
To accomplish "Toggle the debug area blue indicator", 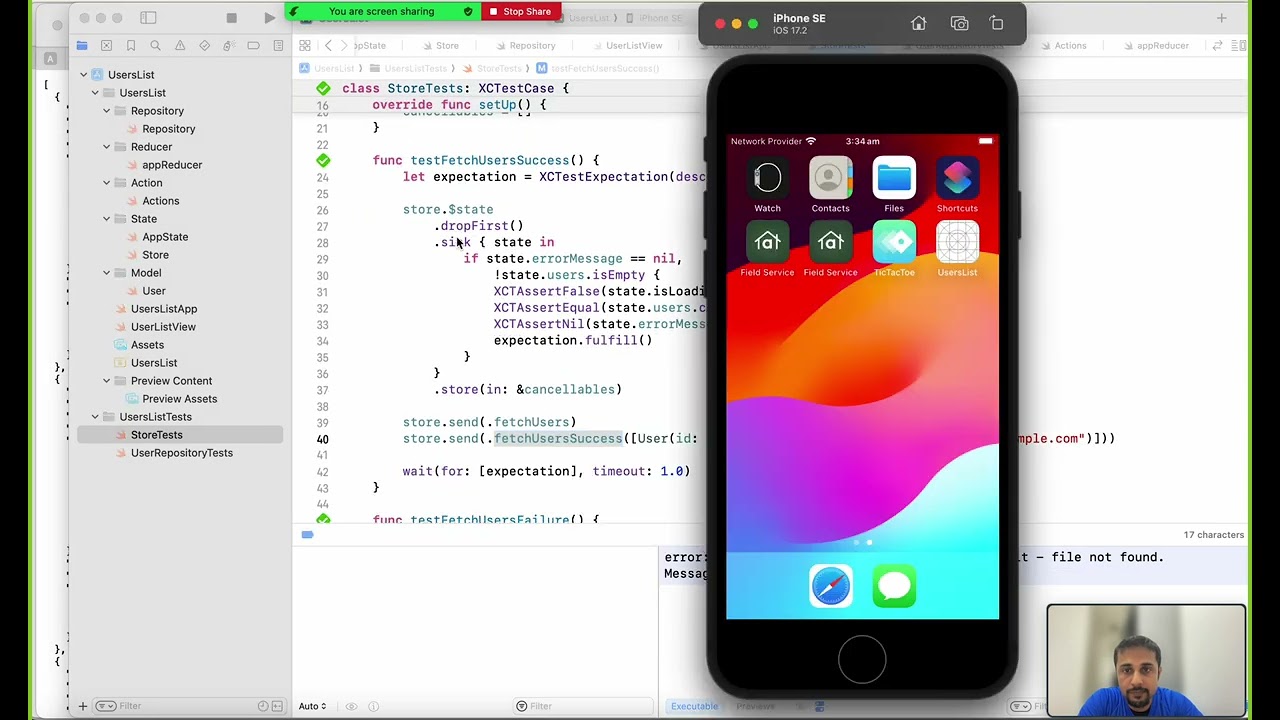I will pyautogui.click(x=307, y=535).
